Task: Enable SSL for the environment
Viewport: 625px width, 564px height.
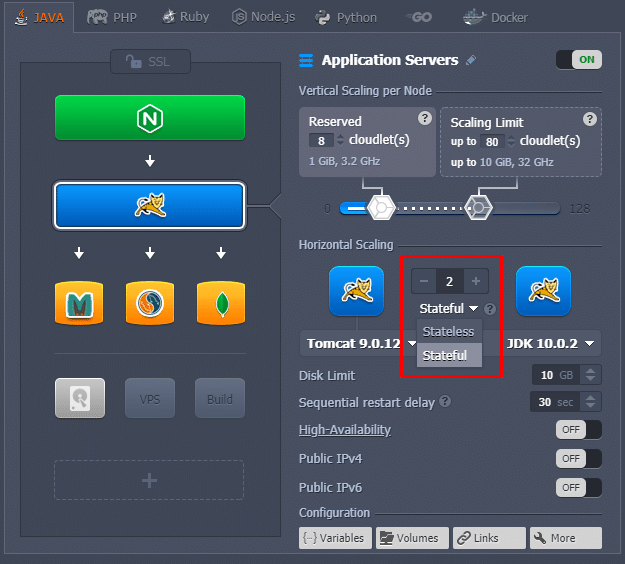Action: click(150, 61)
